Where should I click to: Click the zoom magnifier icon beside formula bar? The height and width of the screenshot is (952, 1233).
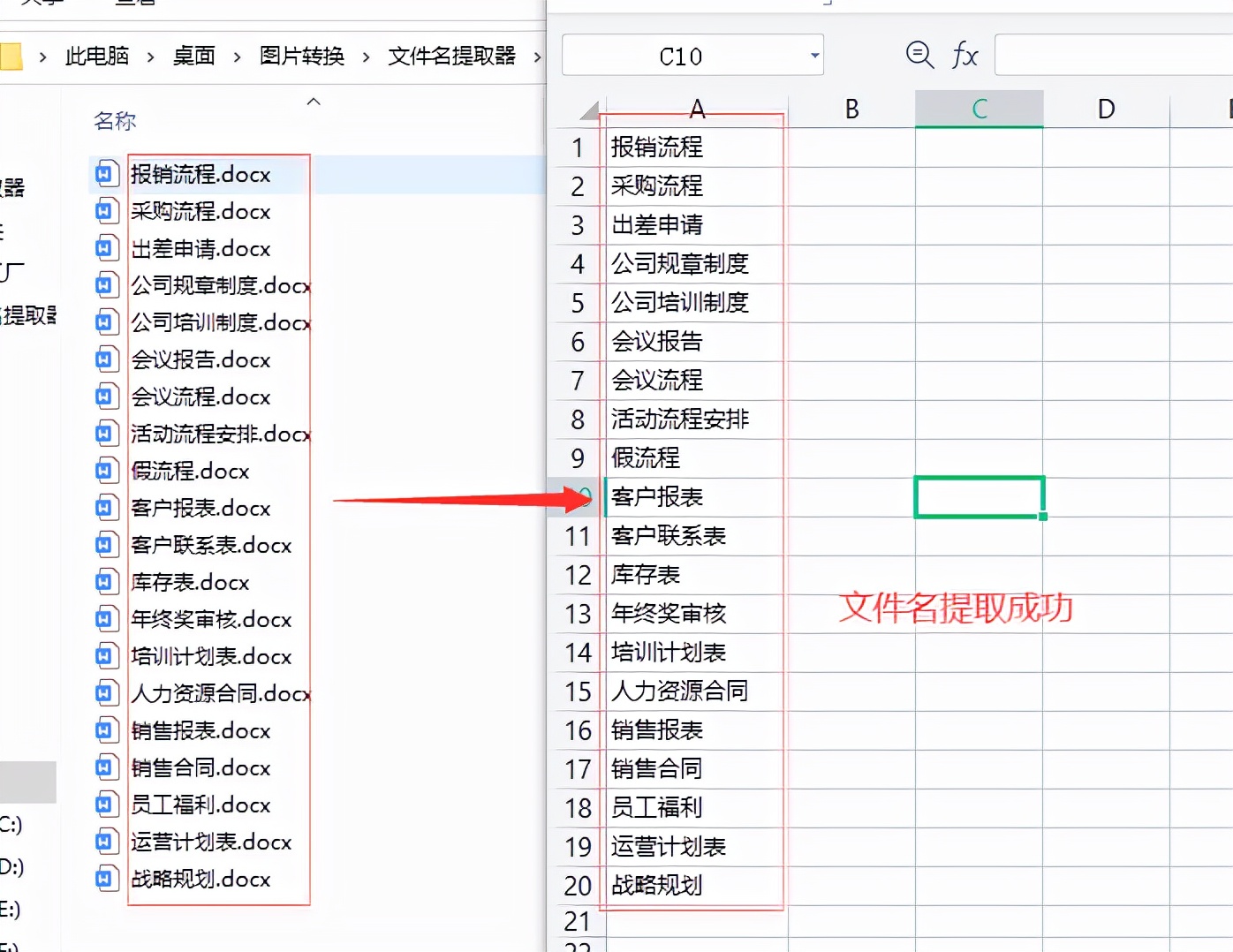pos(919,56)
